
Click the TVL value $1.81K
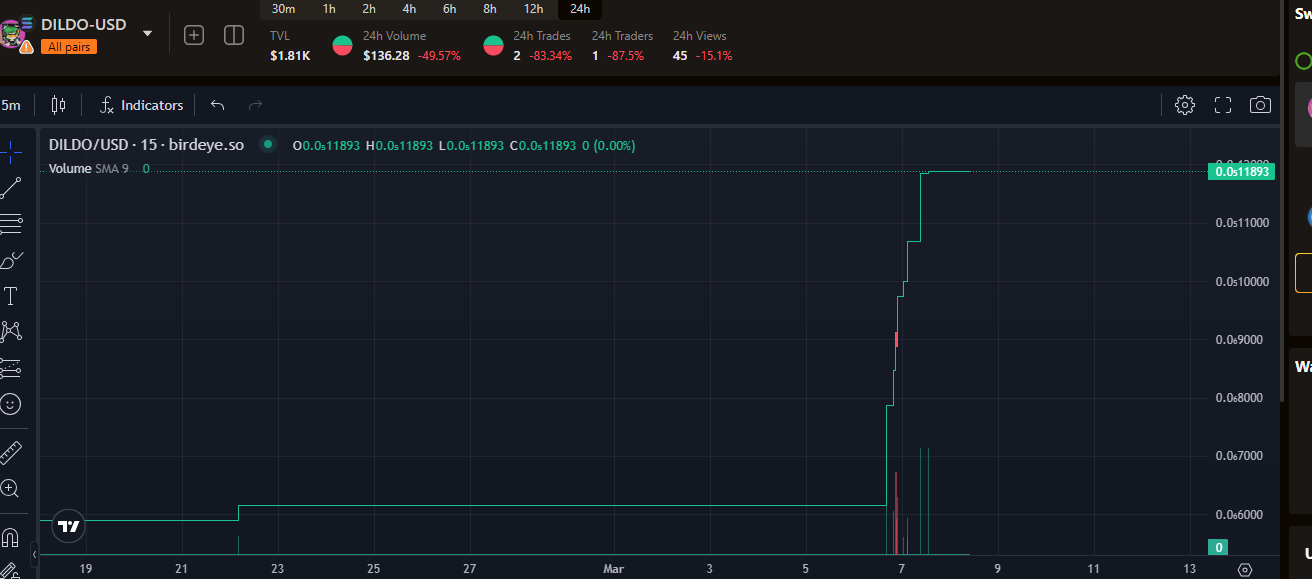pyautogui.click(x=290, y=56)
